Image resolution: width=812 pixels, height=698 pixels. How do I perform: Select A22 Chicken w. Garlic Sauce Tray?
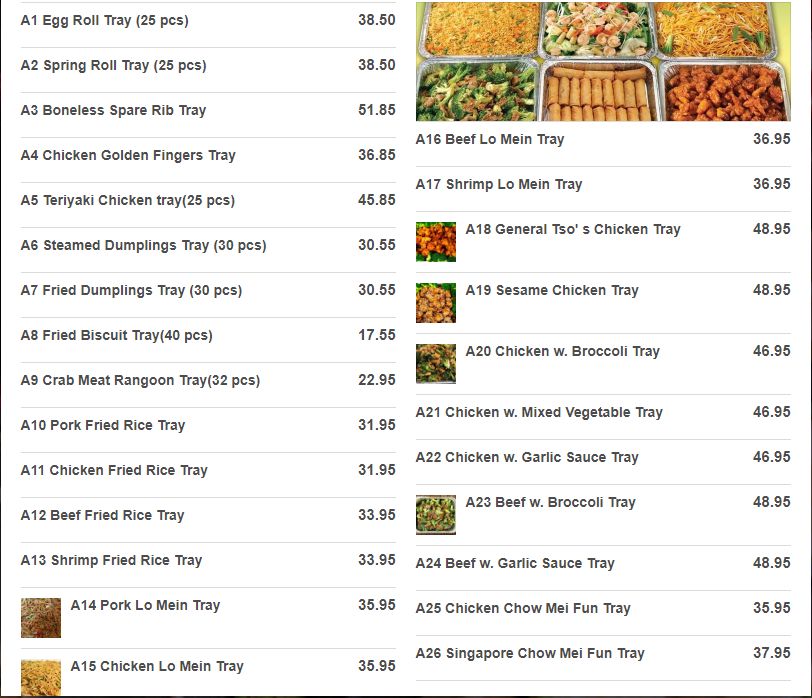tap(527, 458)
